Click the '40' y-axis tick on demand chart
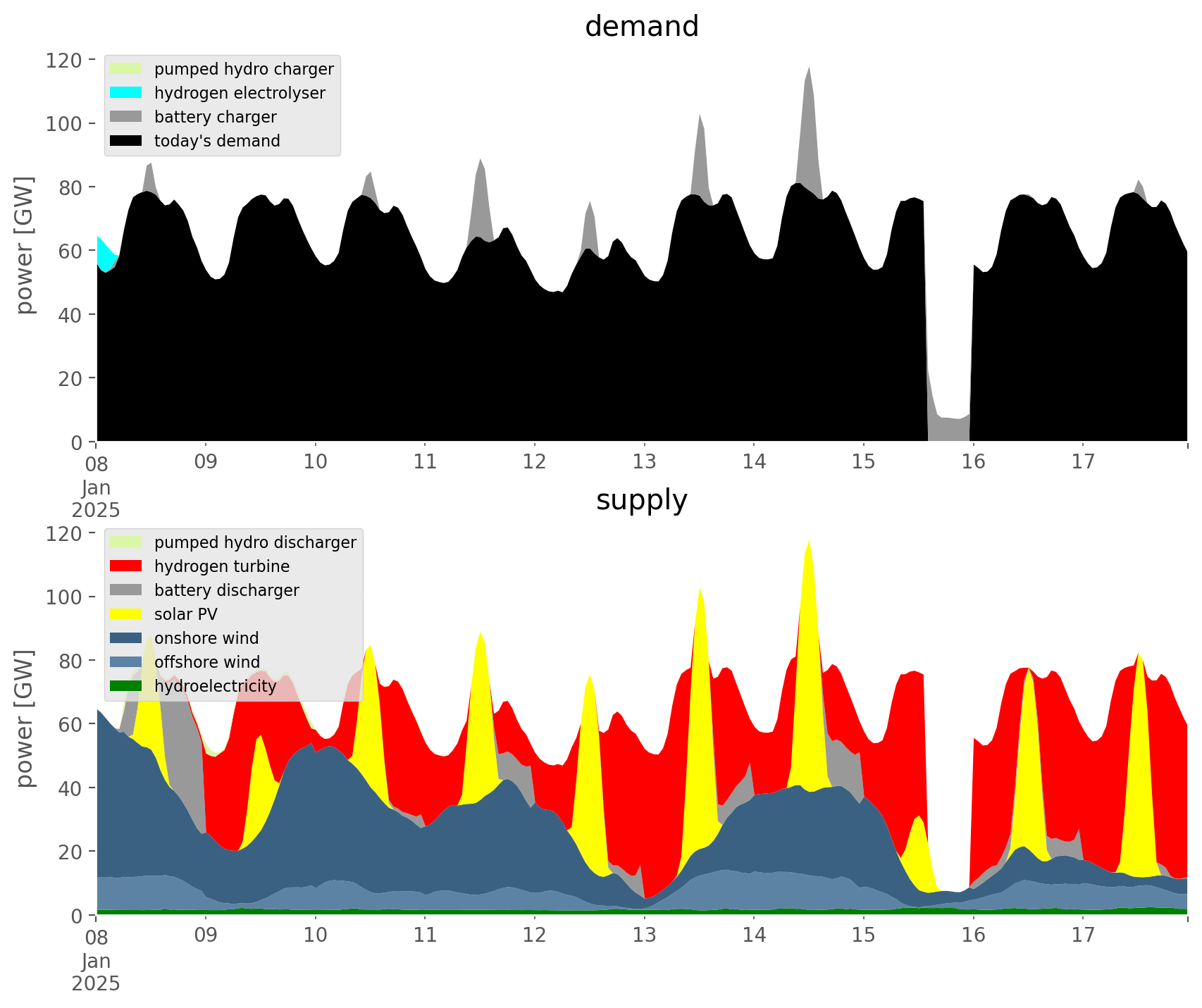 [70, 315]
